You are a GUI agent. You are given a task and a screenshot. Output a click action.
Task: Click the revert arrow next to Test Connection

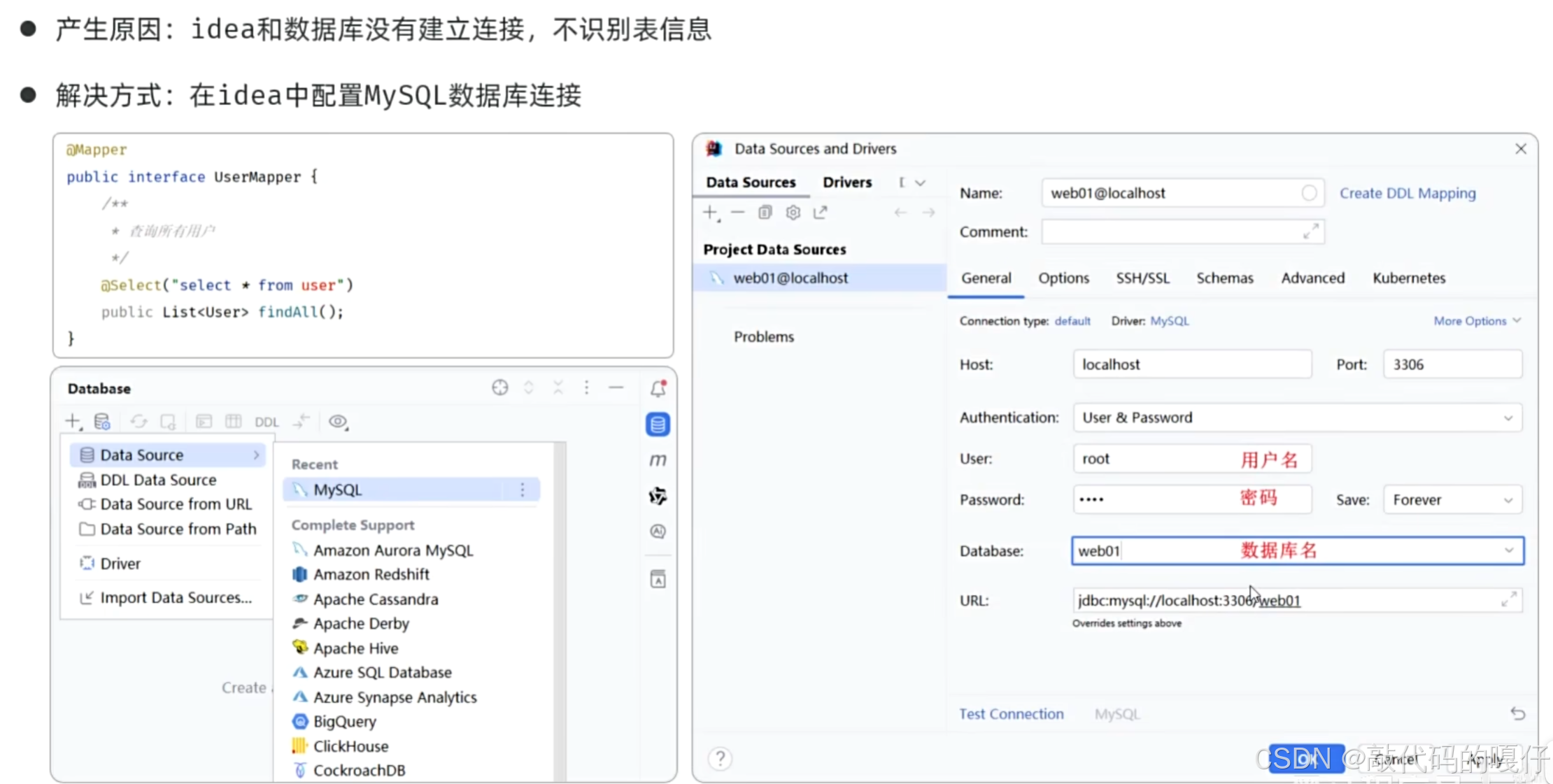pyautogui.click(x=1517, y=713)
